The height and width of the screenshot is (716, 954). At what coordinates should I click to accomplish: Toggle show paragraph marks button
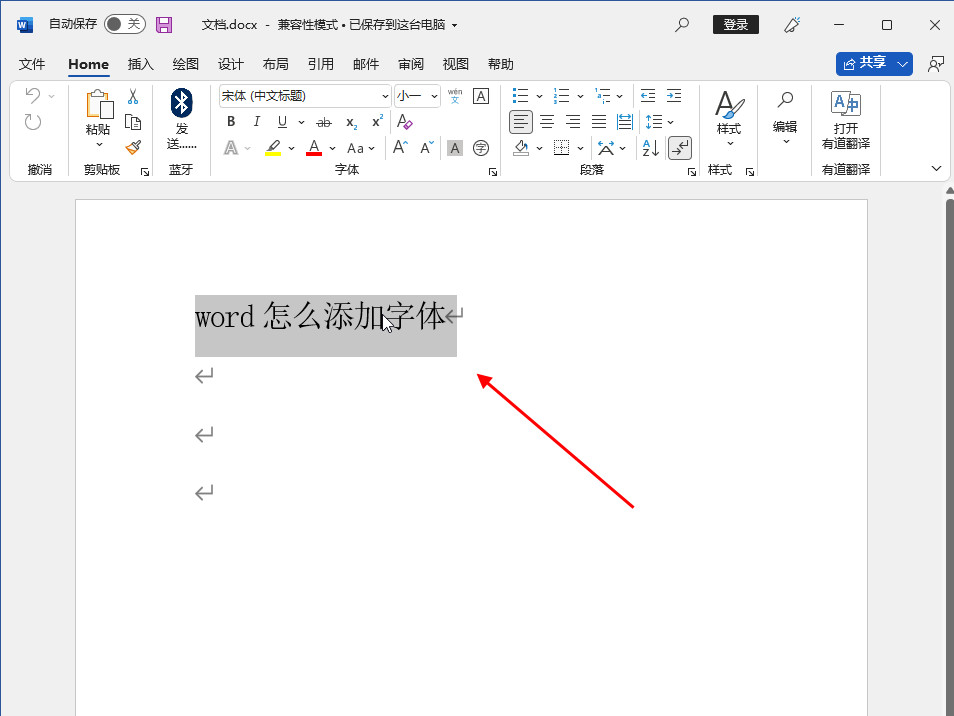[680, 148]
